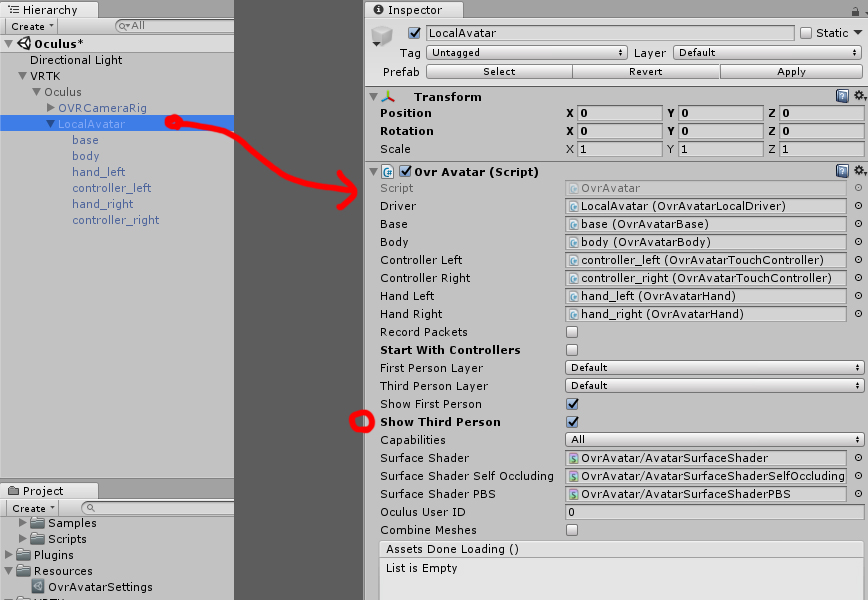Click the Oculus User ID field
Screen dimensions: 868x600
[714, 512]
